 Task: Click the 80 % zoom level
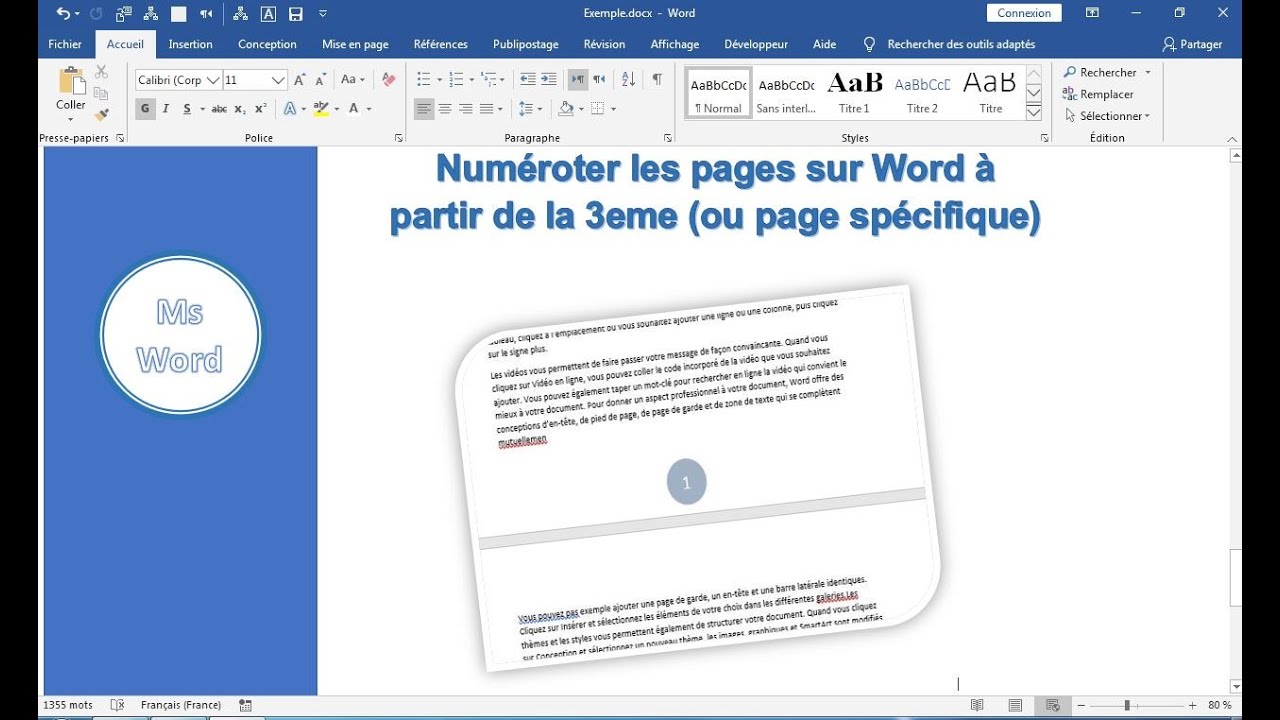point(1220,706)
